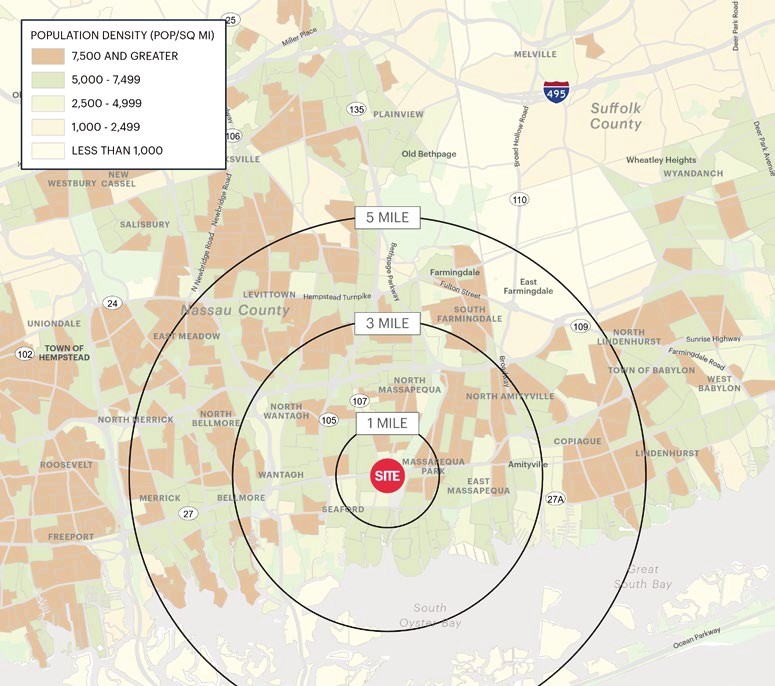Image resolution: width=775 pixels, height=686 pixels.
Task: Click the MASSAPEQUA PARK label
Action: click(433, 466)
